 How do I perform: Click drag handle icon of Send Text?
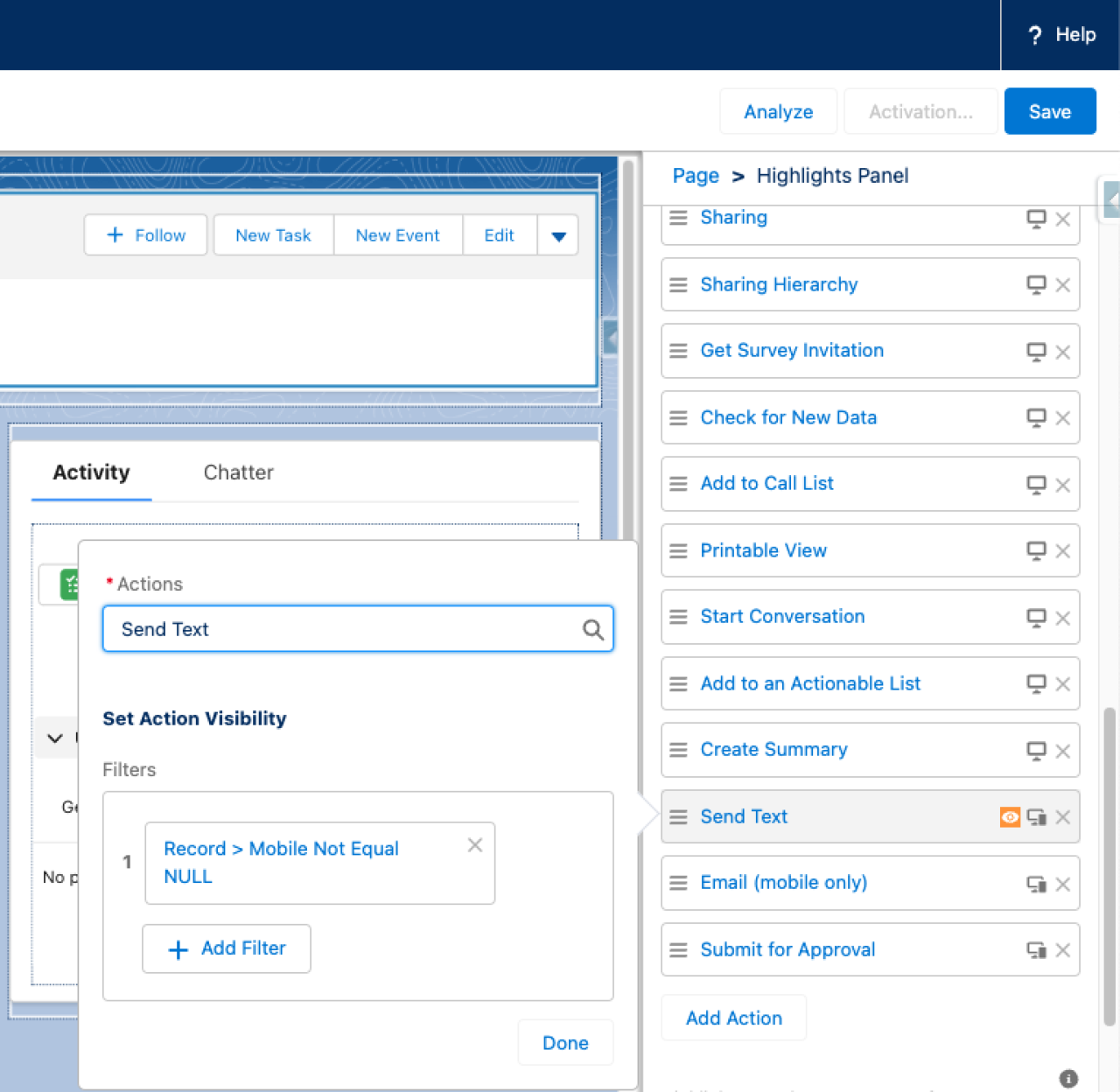click(678, 817)
